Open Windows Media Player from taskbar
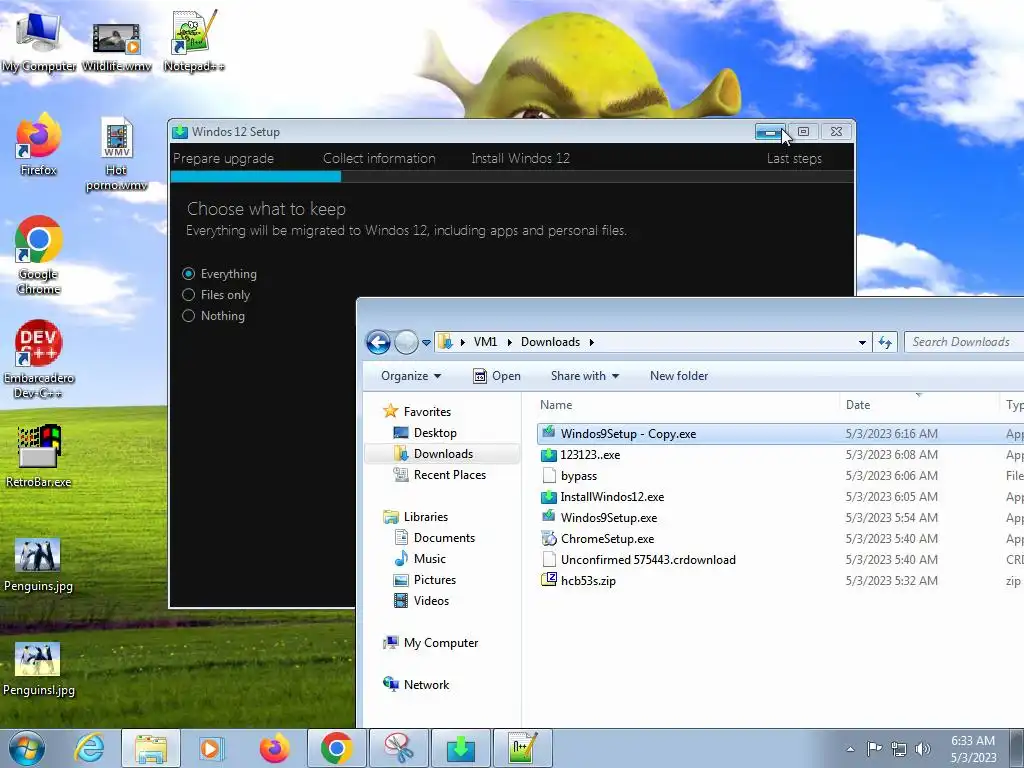 coord(211,748)
